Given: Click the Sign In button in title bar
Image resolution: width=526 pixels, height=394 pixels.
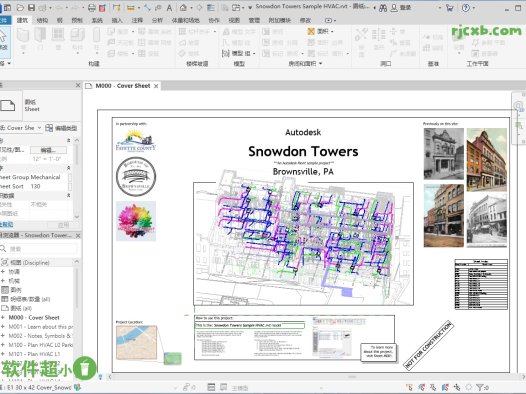Looking at the screenshot, I should [401, 8].
